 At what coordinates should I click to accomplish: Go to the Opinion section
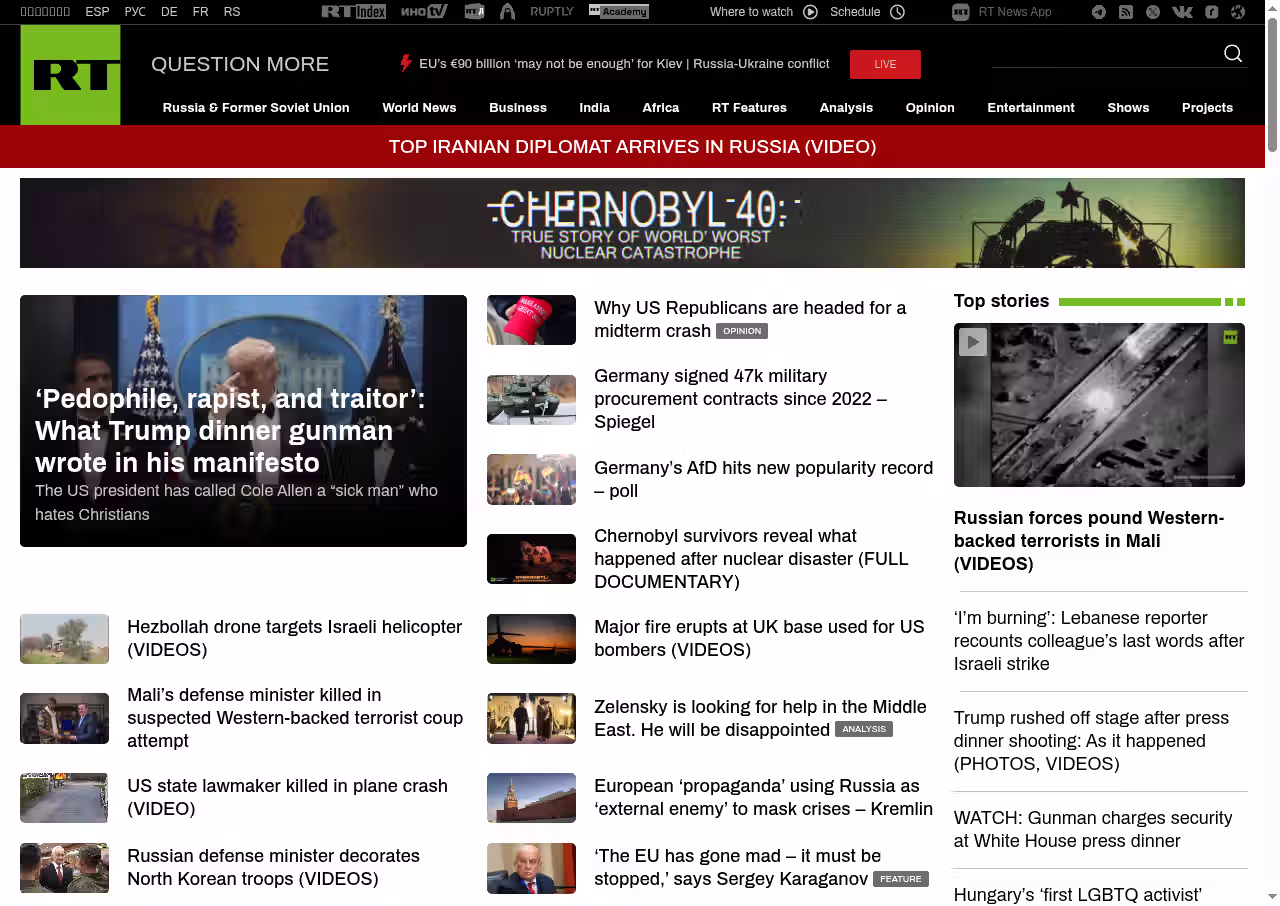930,108
